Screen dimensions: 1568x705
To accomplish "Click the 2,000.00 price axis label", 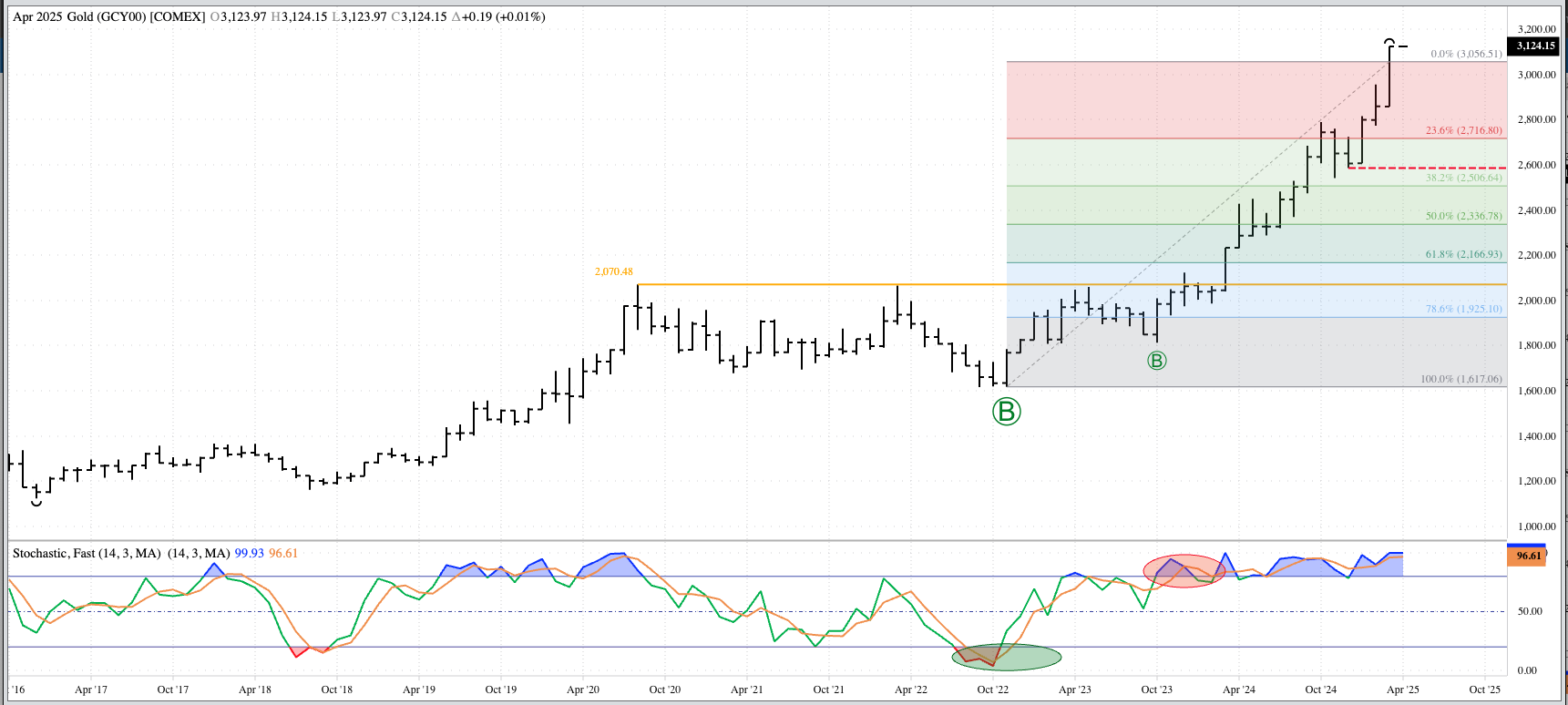I will click(1536, 301).
